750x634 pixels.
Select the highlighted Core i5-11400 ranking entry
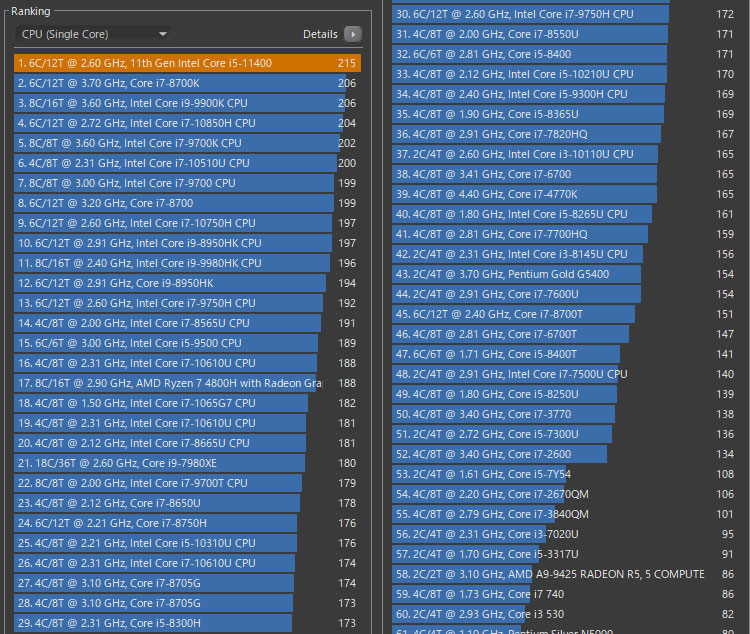click(x=187, y=63)
